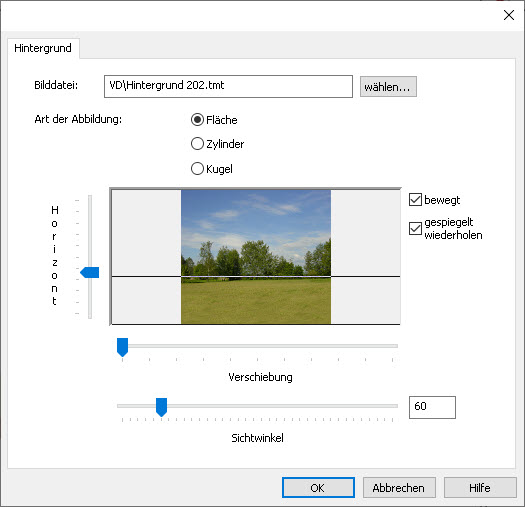The height and width of the screenshot is (507, 525).
Task: Click the Bilddatei path field
Action: tap(228, 86)
